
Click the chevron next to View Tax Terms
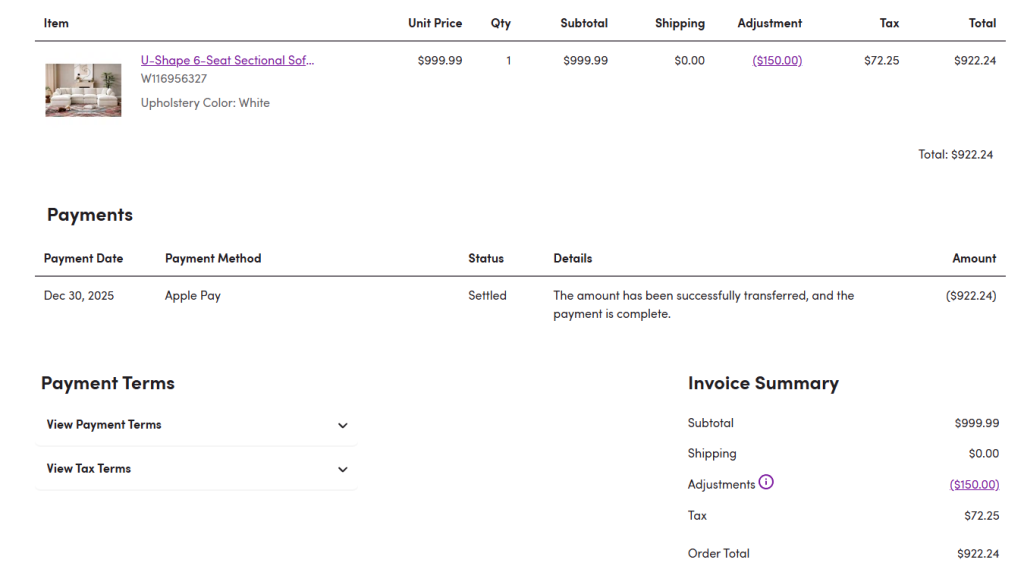[x=342, y=469]
